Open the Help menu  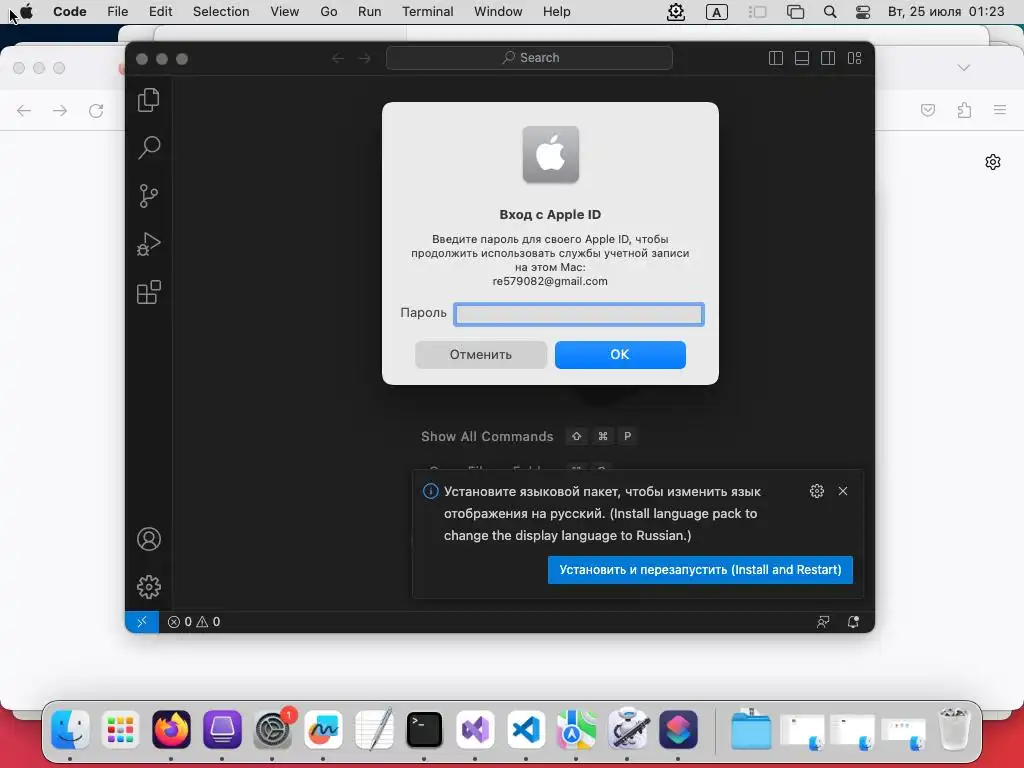click(556, 12)
